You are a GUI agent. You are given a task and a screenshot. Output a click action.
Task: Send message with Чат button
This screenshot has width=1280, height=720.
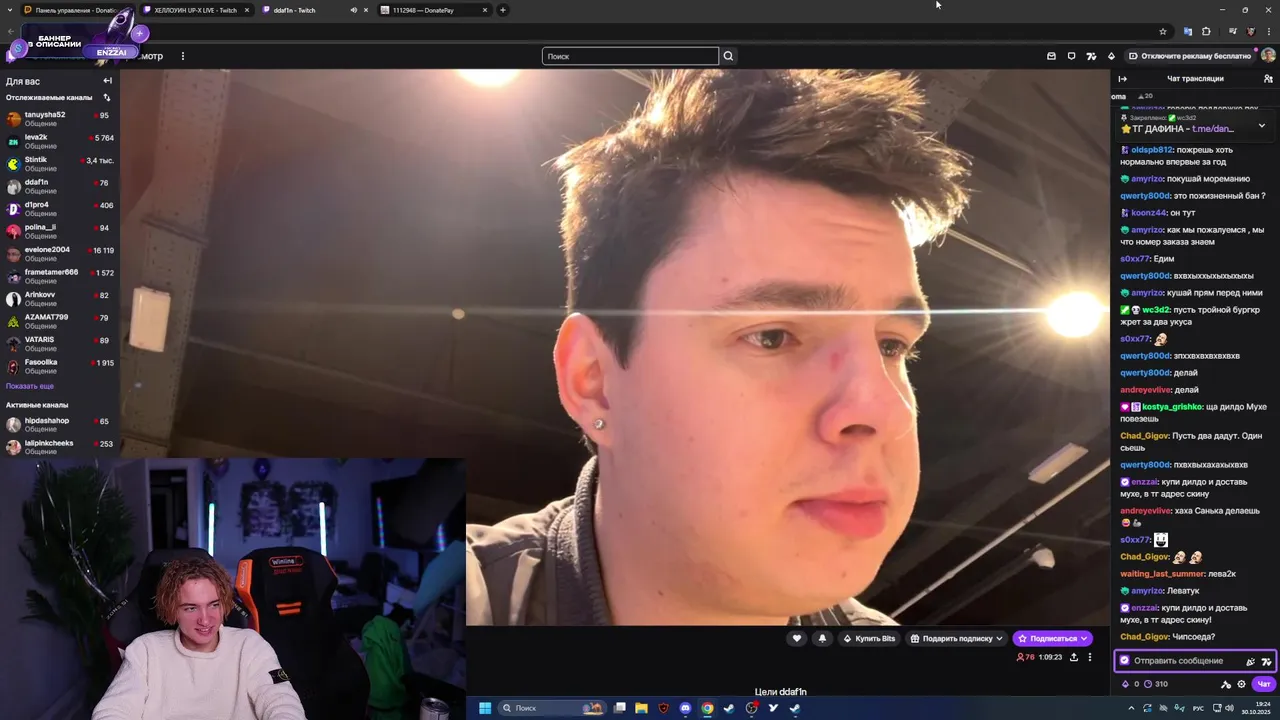(1263, 684)
